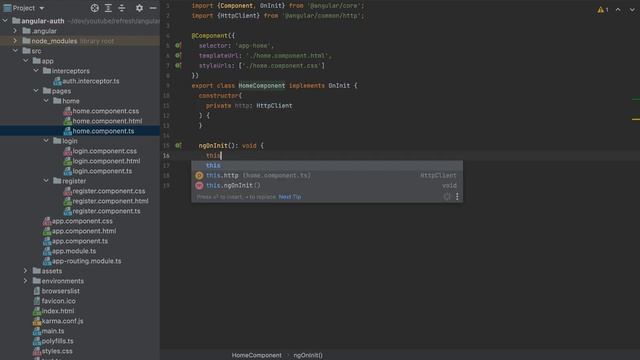The height and width of the screenshot is (360, 640).
Task: Expand the node_modules folder
Action: point(15,41)
